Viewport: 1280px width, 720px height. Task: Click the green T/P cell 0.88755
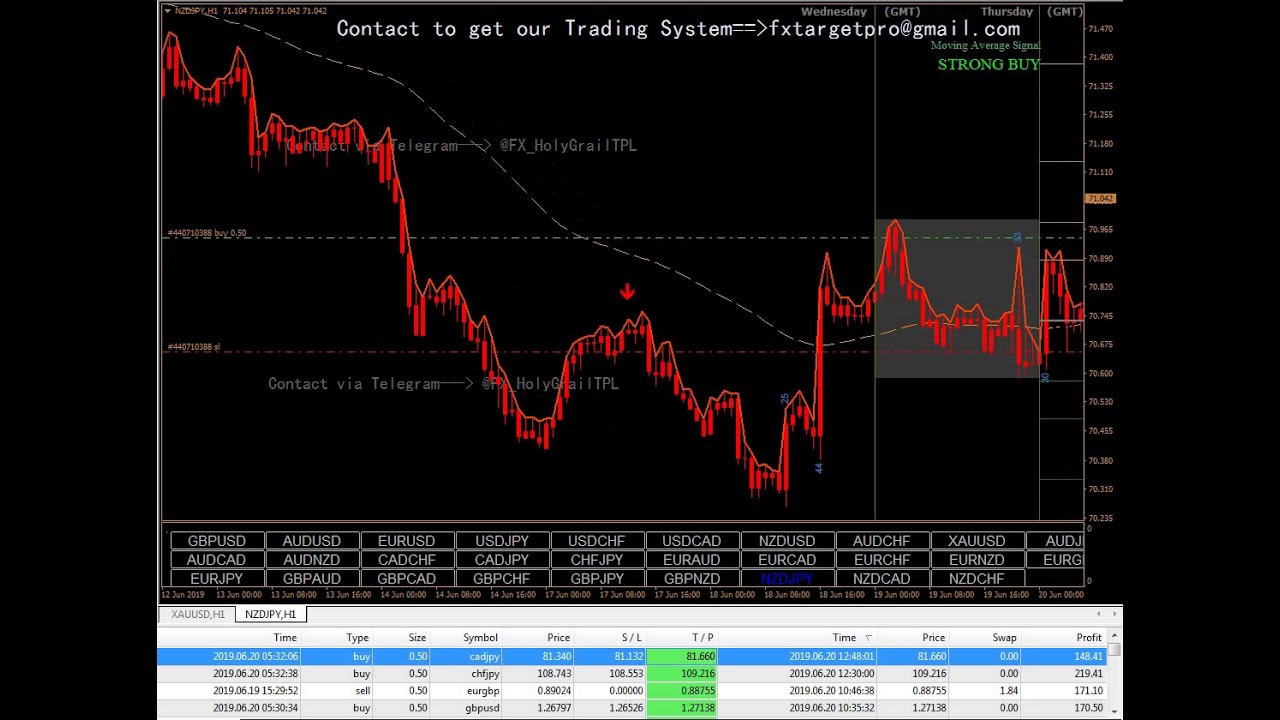[x=682, y=691]
